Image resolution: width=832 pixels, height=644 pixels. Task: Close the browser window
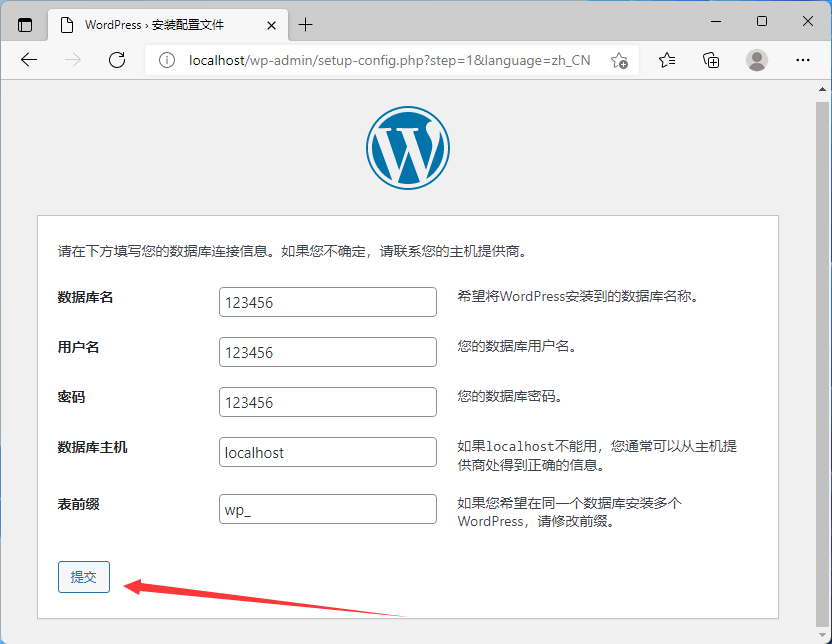point(808,21)
